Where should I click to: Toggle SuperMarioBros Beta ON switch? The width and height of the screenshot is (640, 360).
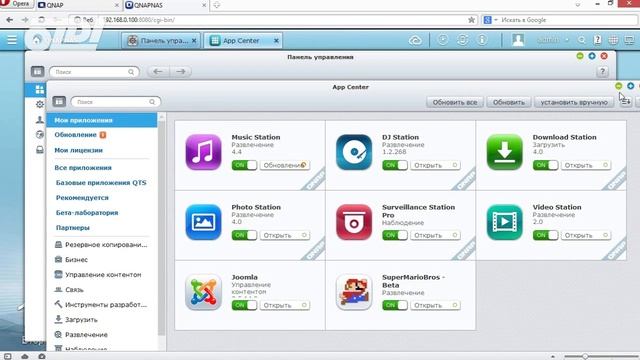pos(395,305)
